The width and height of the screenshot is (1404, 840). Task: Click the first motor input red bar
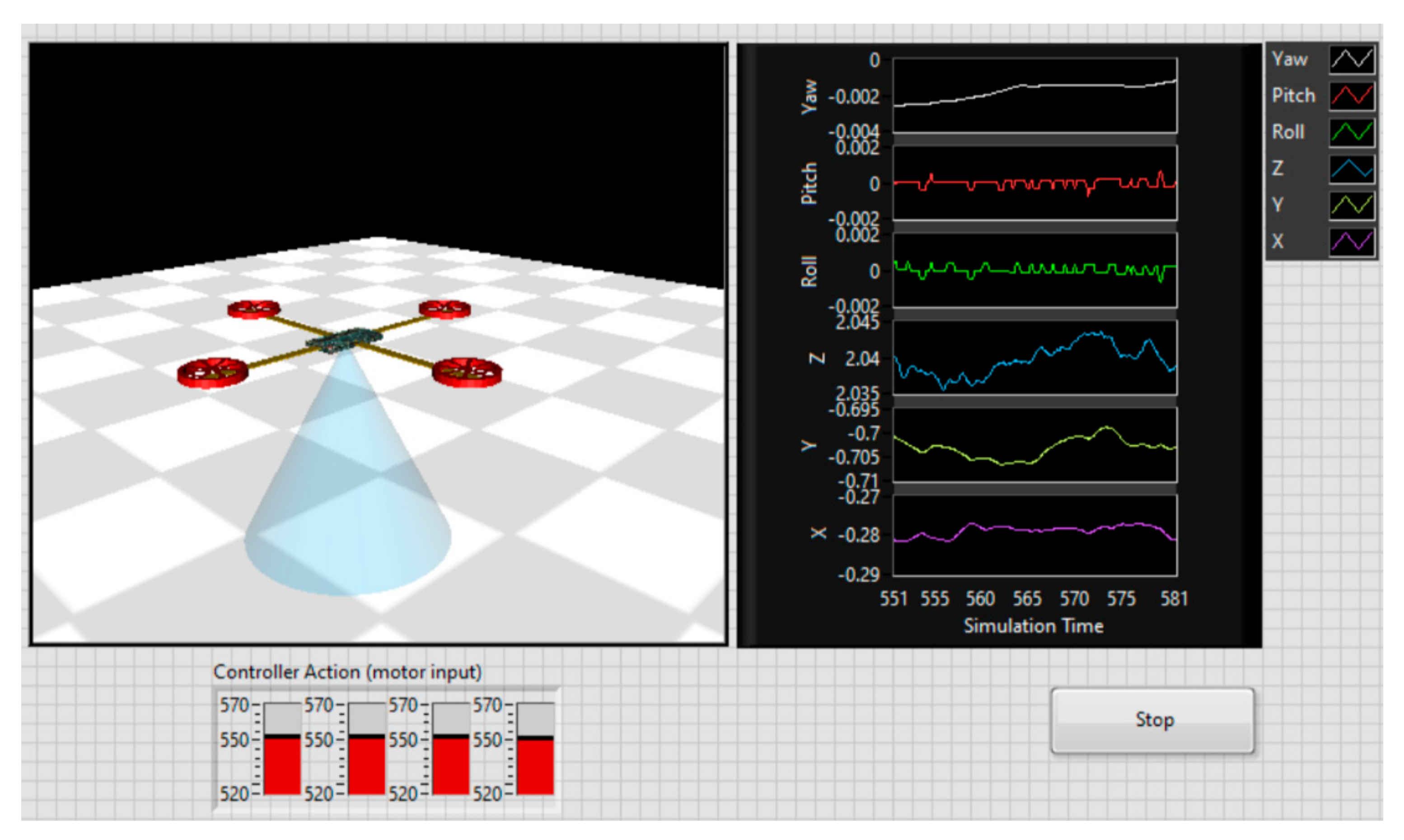[x=282, y=765]
